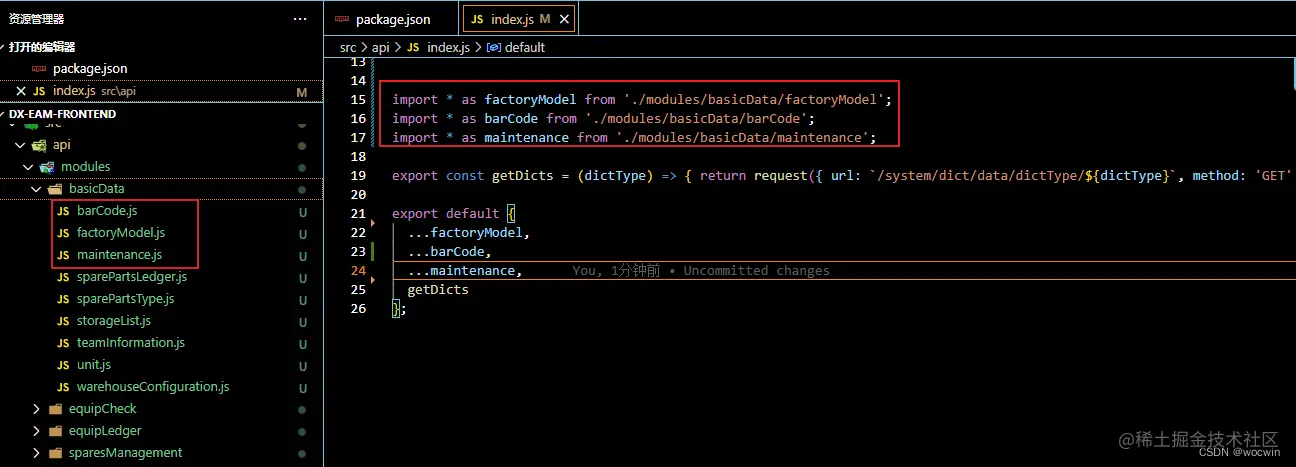Open sparePartsType.js file

pyautogui.click(x=126, y=299)
